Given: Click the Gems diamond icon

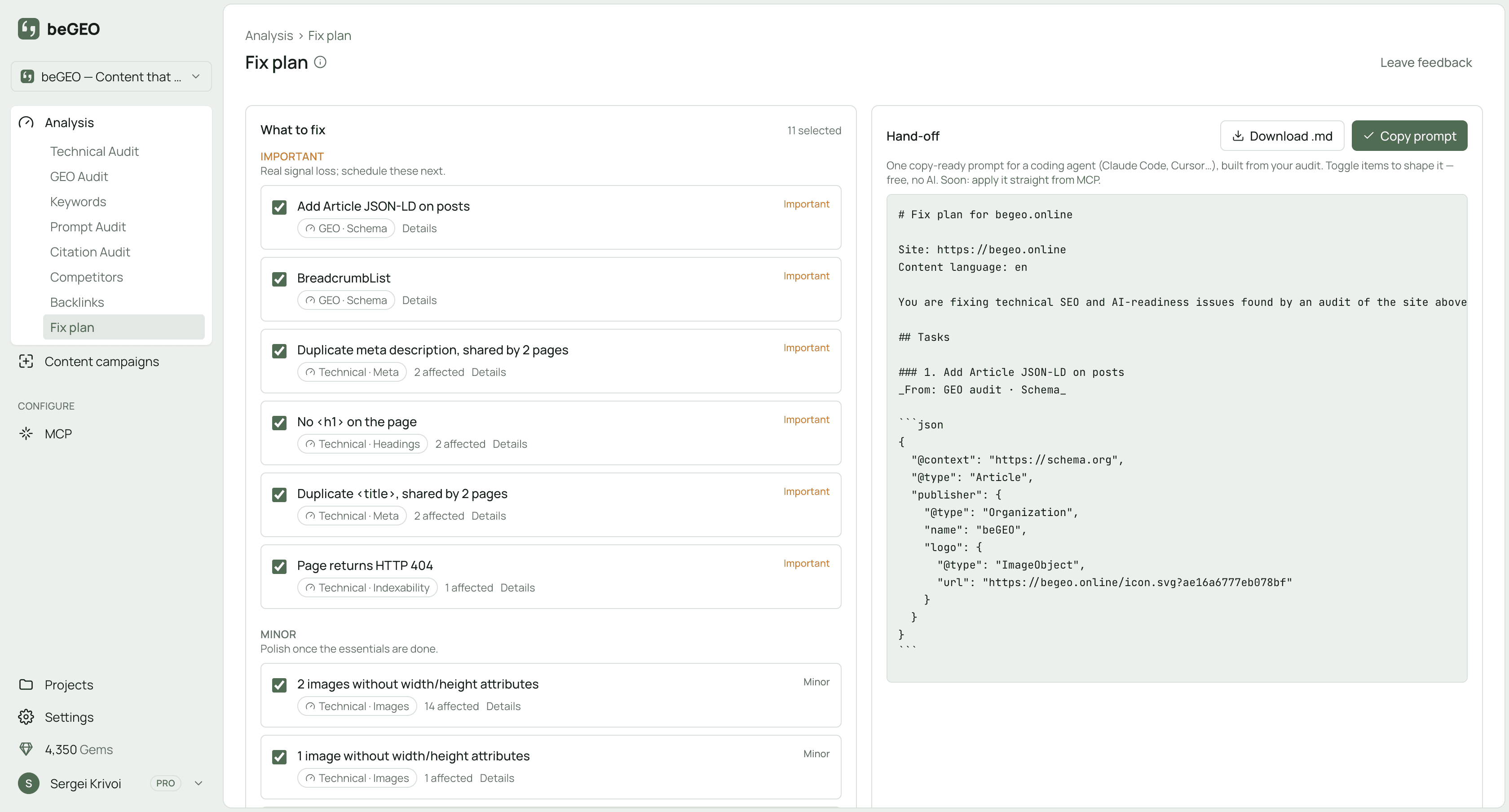Looking at the screenshot, I should point(26,749).
